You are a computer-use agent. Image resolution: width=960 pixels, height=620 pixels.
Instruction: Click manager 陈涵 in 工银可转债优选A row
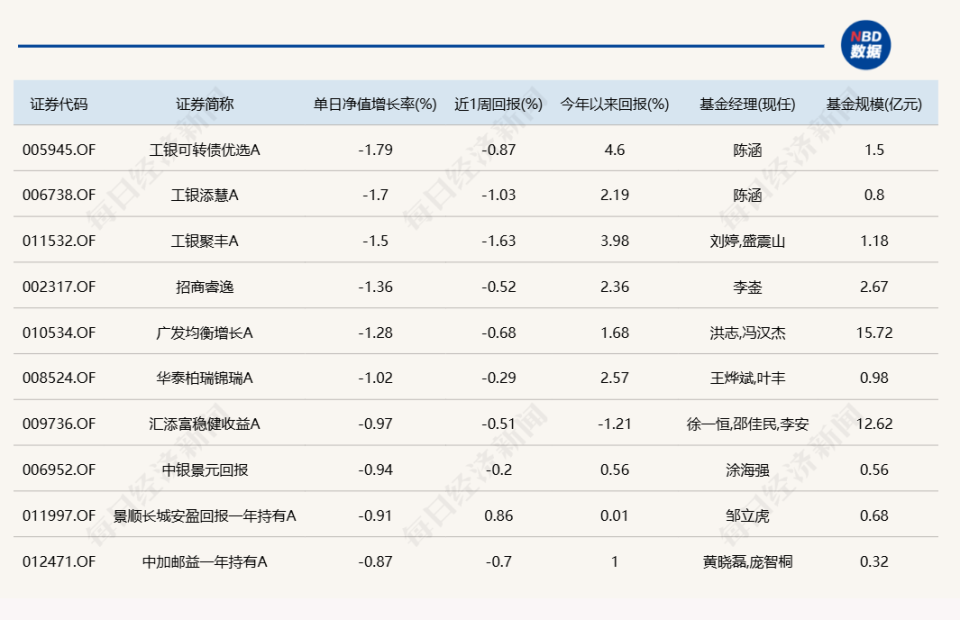(x=747, y=149)
